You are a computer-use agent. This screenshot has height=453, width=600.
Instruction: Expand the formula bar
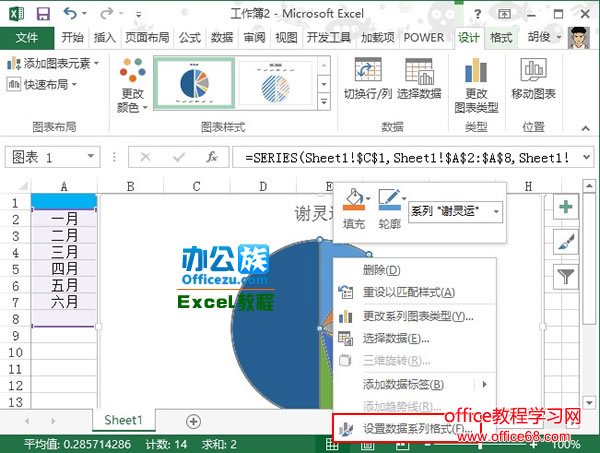pos(587,157)
